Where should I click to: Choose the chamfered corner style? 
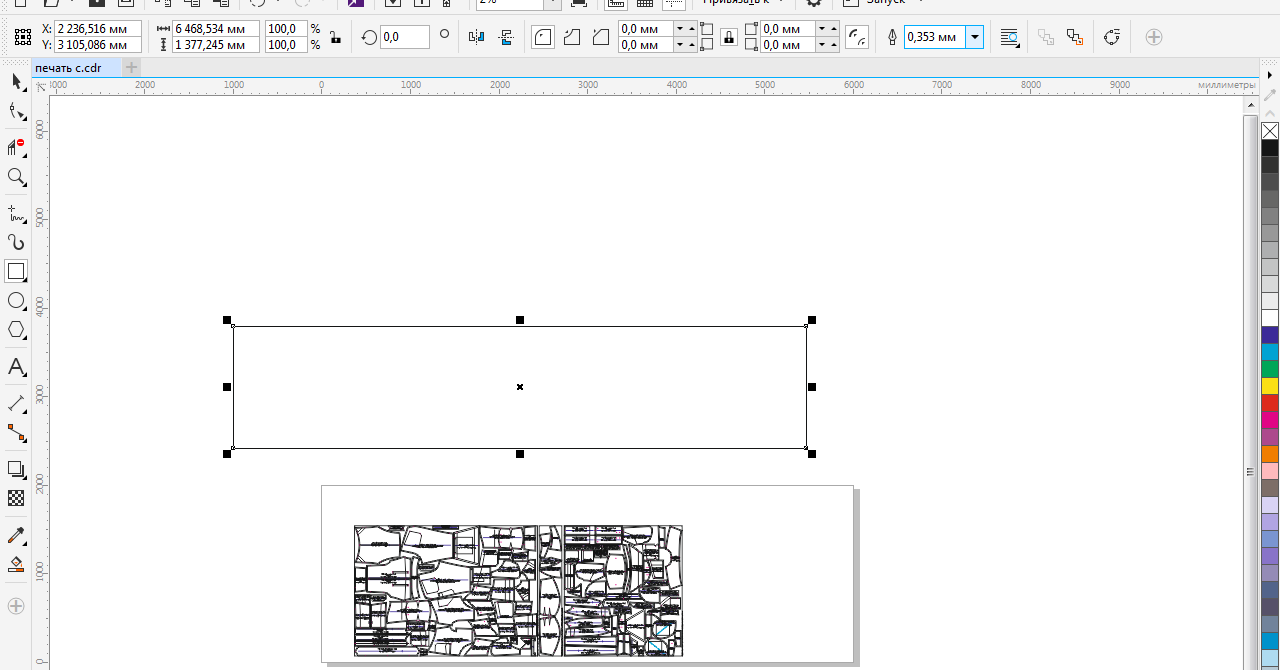point(600,37)
